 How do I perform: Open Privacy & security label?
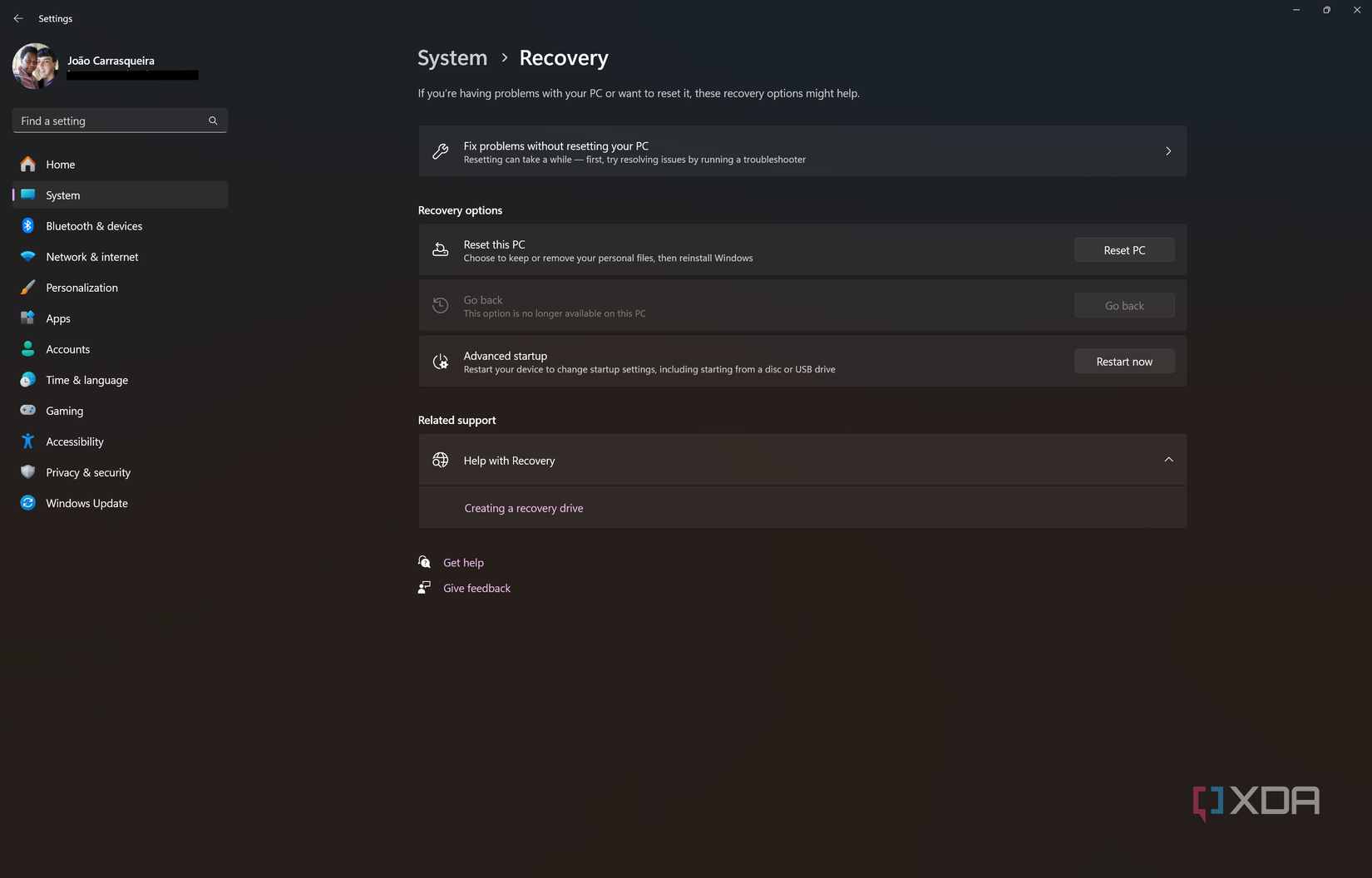88,472
